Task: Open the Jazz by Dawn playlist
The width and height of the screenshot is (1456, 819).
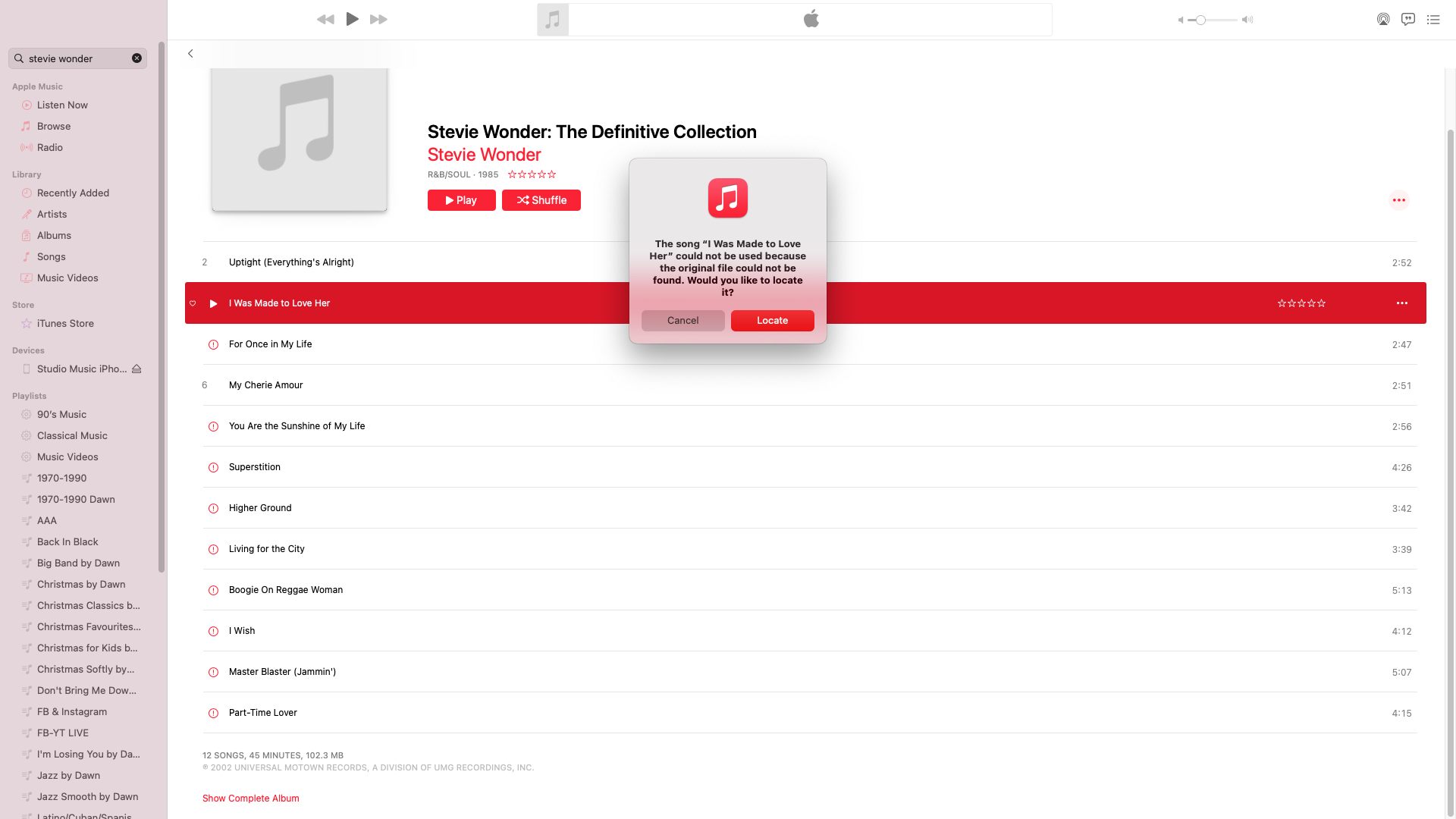Action: [68, 776]
